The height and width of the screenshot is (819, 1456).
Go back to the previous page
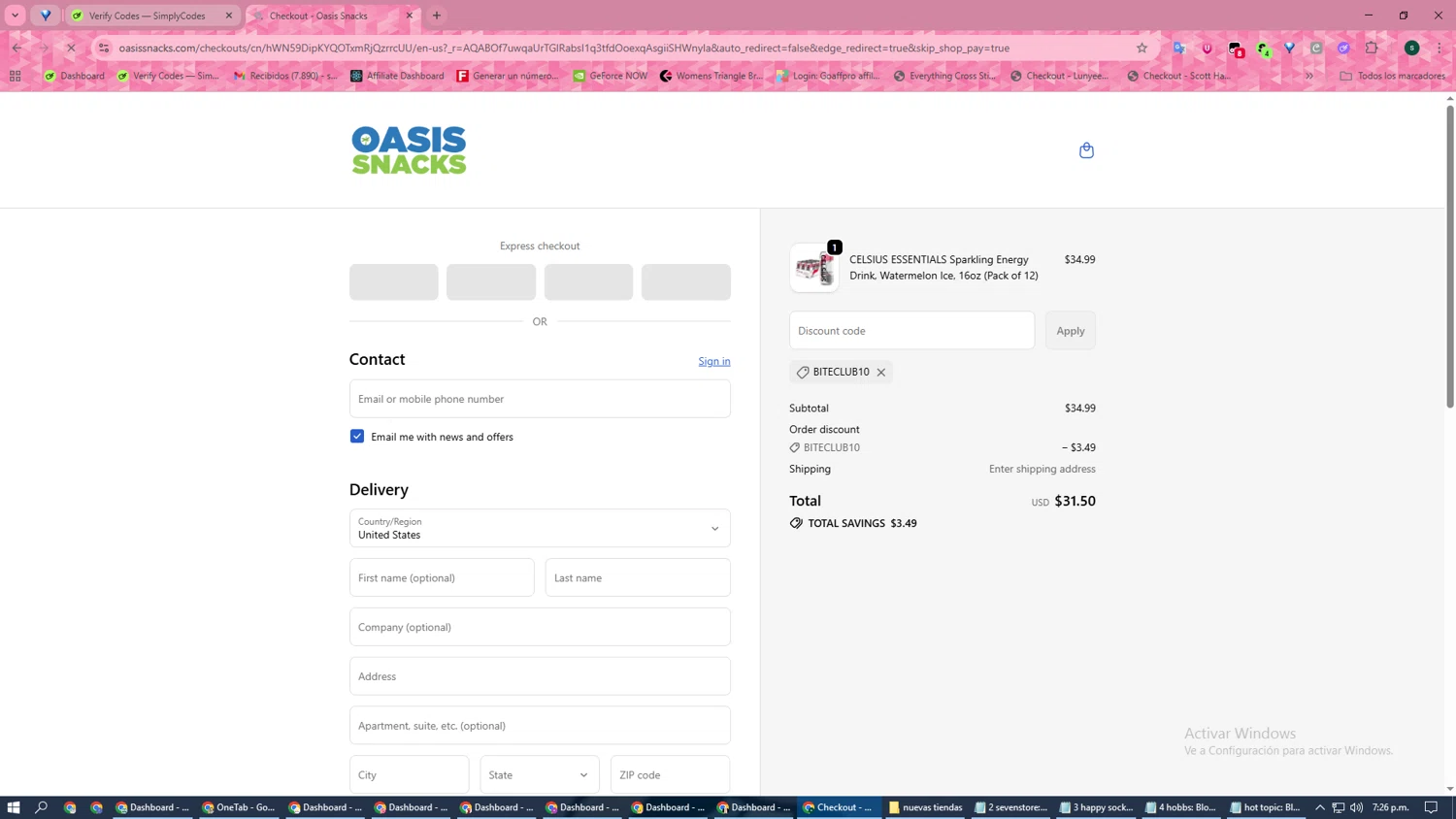pos(17,48)
